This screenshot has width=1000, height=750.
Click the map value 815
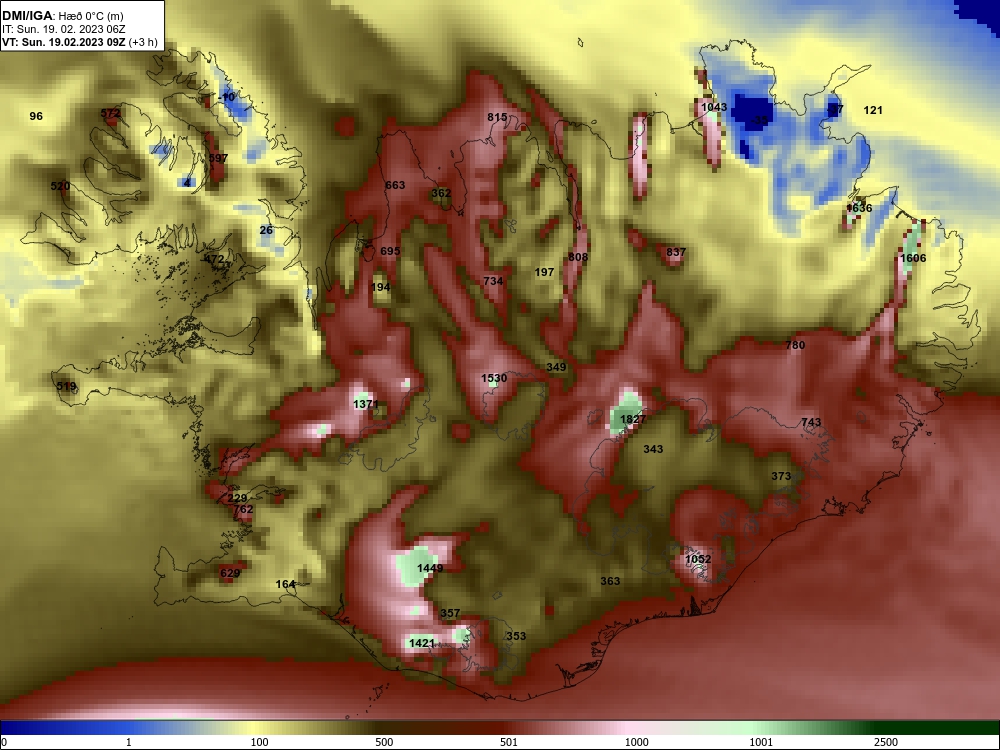(x=497, y=117)
